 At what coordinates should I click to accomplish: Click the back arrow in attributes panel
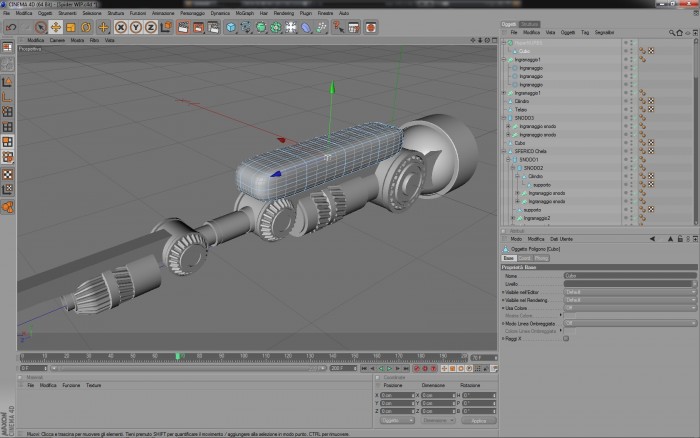point(652,239)
